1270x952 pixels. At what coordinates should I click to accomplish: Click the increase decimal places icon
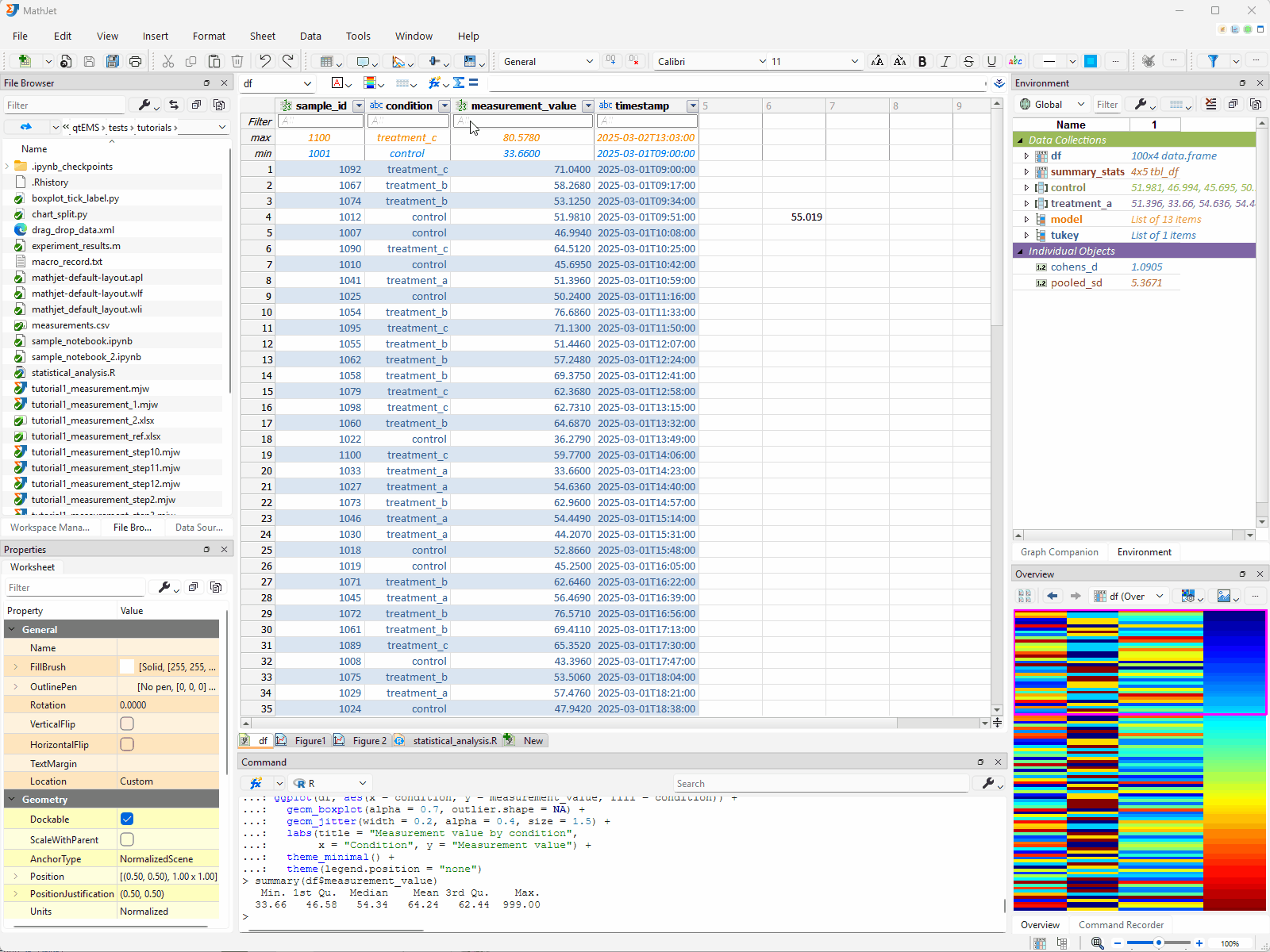(x=611, y=61)
